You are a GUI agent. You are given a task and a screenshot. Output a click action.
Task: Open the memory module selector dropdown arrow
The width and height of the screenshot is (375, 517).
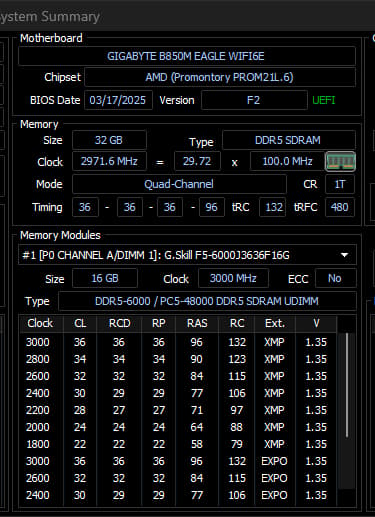pos(344,255)
